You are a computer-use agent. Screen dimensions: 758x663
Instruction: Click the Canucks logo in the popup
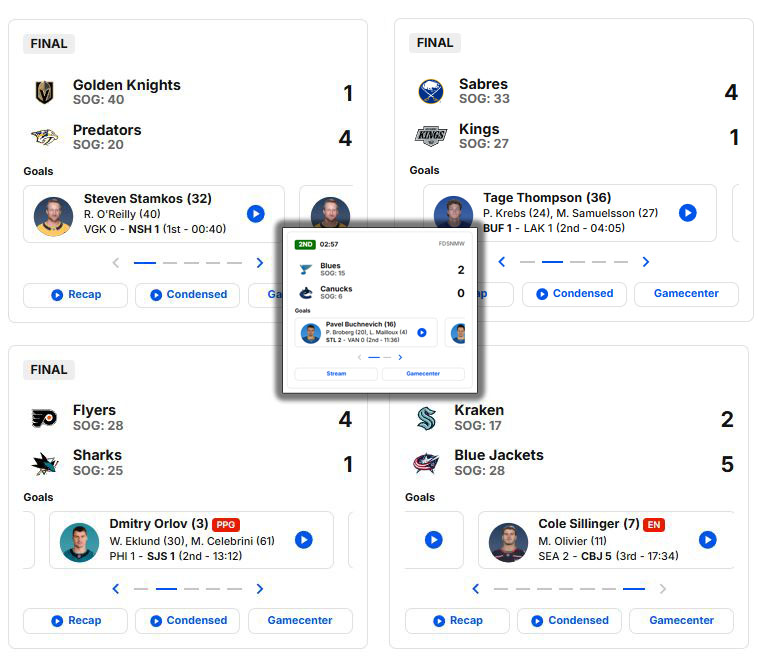pyautogui.click(x=306, y=293)
